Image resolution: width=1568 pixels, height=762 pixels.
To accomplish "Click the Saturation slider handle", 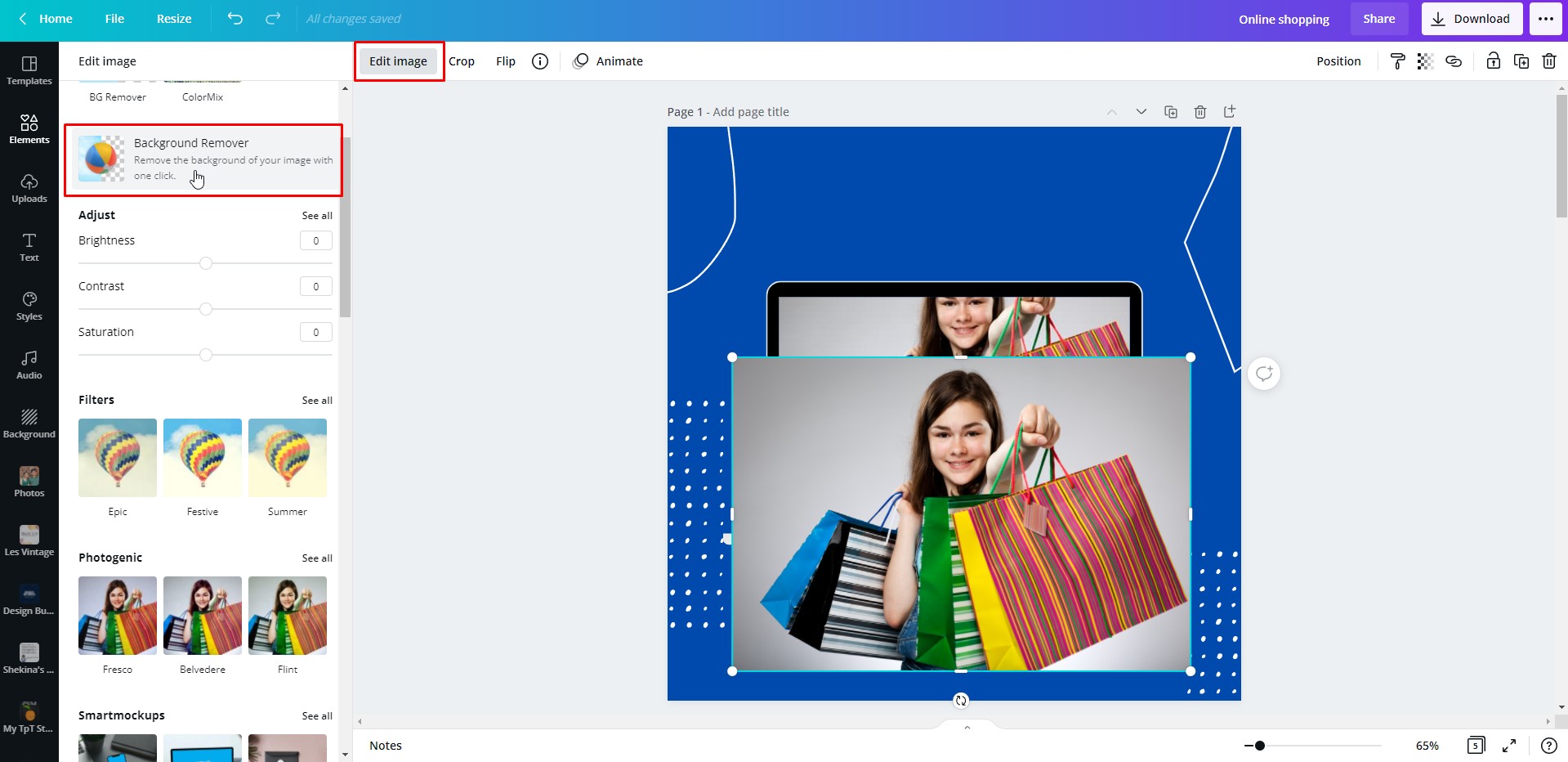I will coord(206,355).
